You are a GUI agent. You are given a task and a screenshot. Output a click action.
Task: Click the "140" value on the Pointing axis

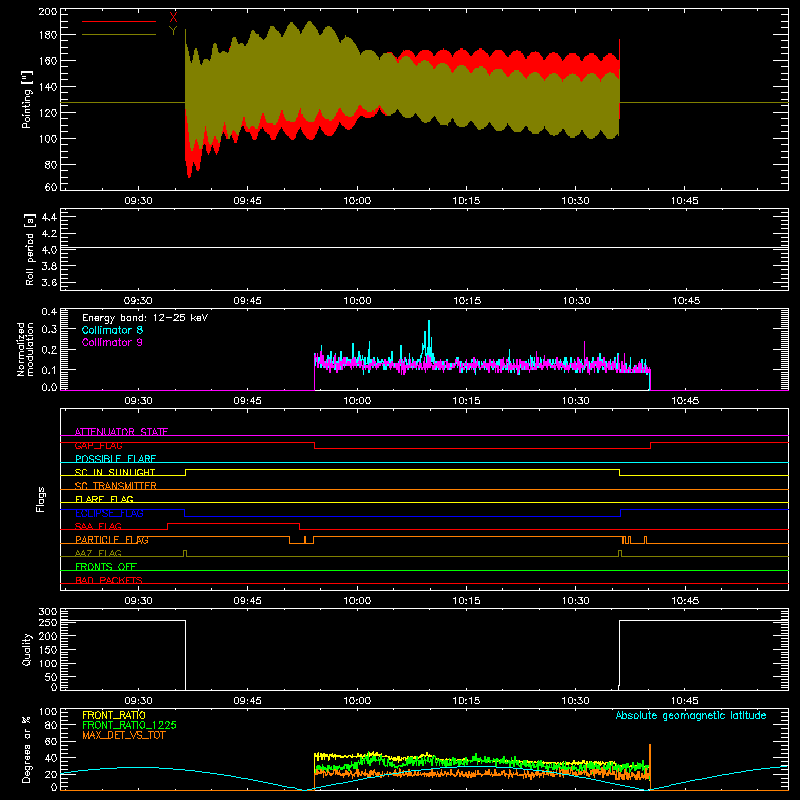pyautogui.click(x=48, y=87)
